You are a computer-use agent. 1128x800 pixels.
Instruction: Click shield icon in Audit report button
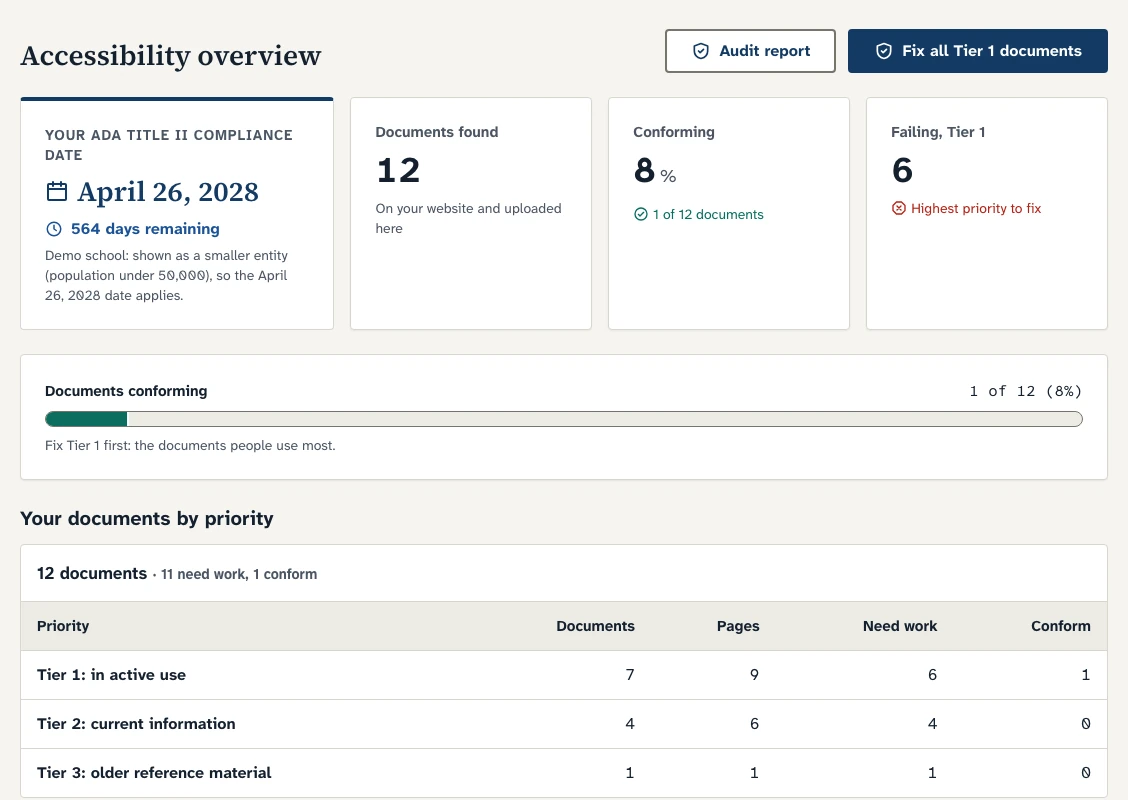click(701, 51)
